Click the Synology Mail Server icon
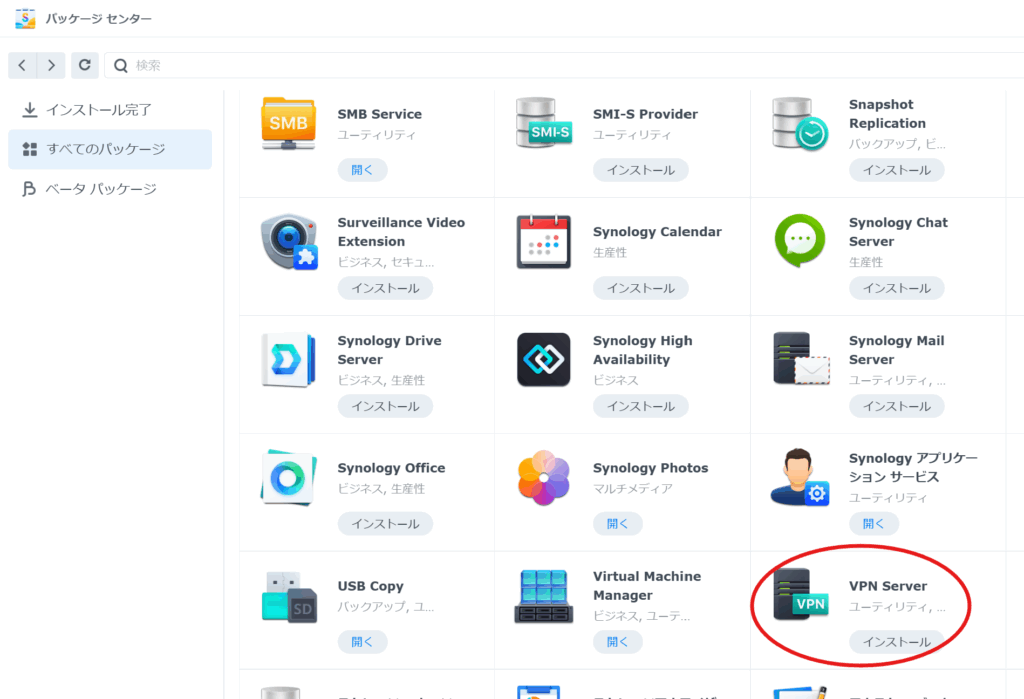Image resolution: width=1024 pixels, height=699 pixels. 801,359
